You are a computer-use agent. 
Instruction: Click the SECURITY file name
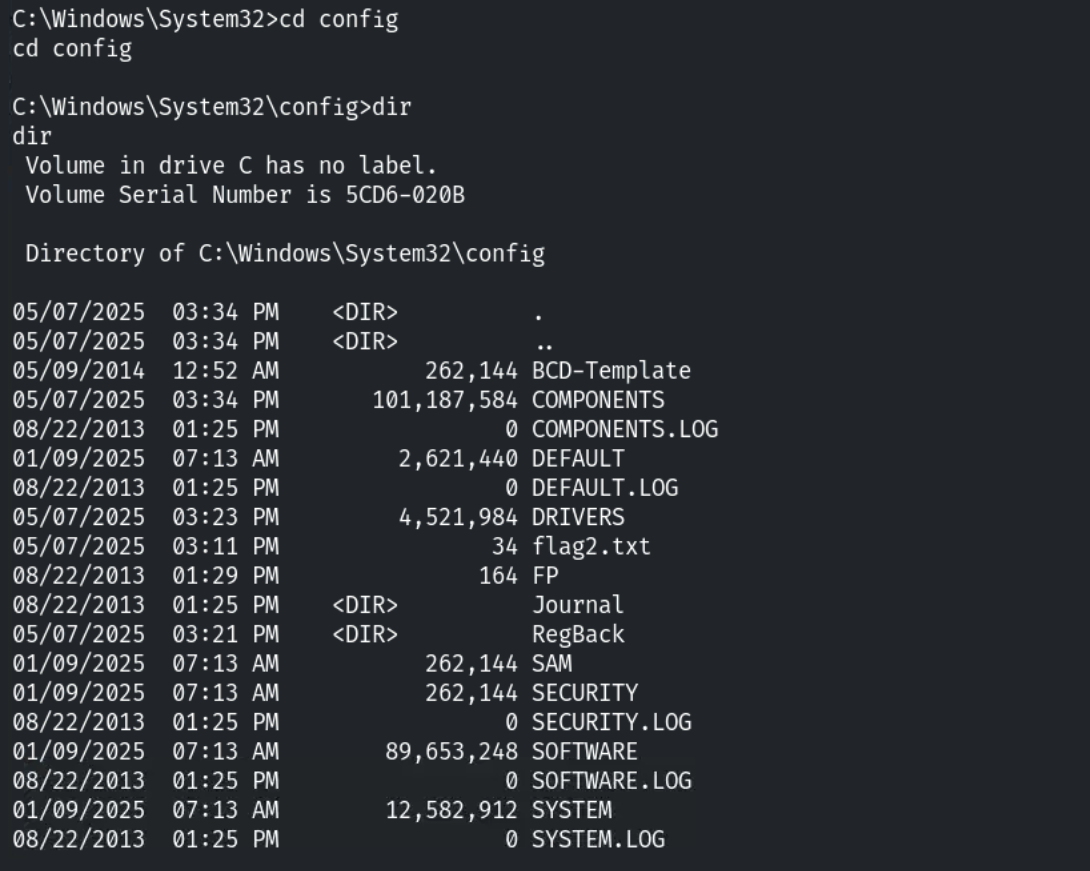click(x=584, y=692)
